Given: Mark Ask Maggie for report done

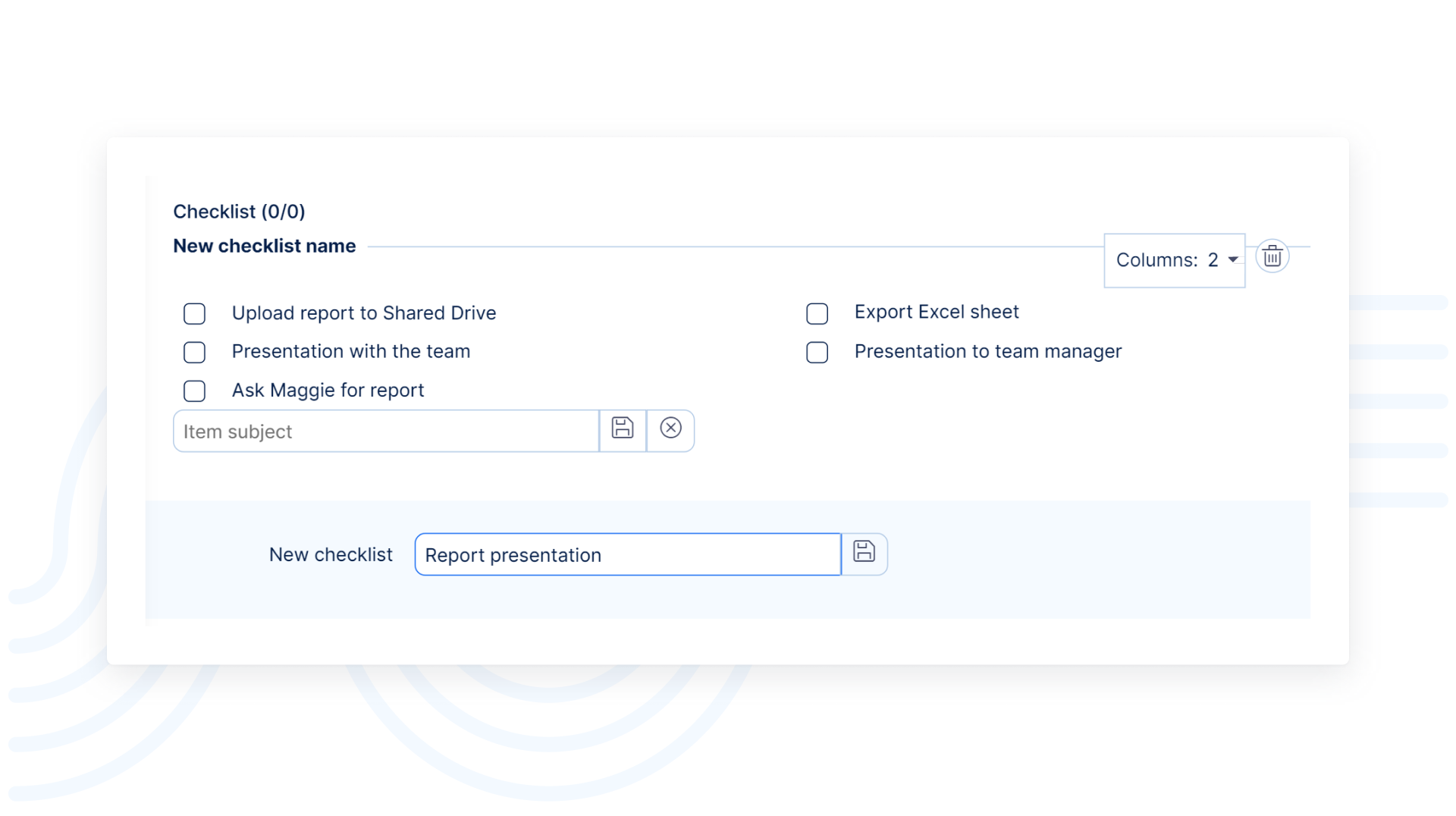Looking at the screenshot, I should point(195,391).
